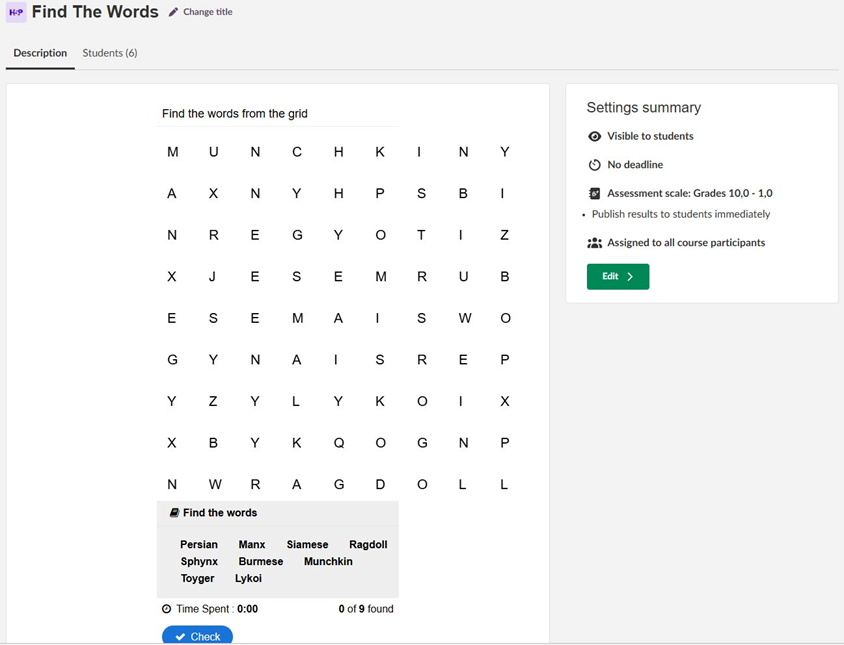Click Publish results to students immediately text
844x645 pixels.
[681, 214]
